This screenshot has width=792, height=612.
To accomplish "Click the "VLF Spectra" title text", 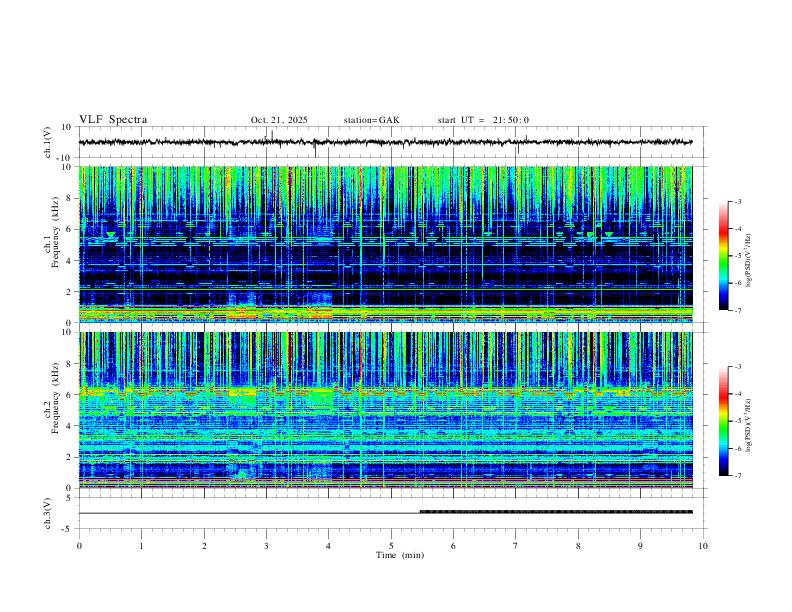I will pos(113,120).
